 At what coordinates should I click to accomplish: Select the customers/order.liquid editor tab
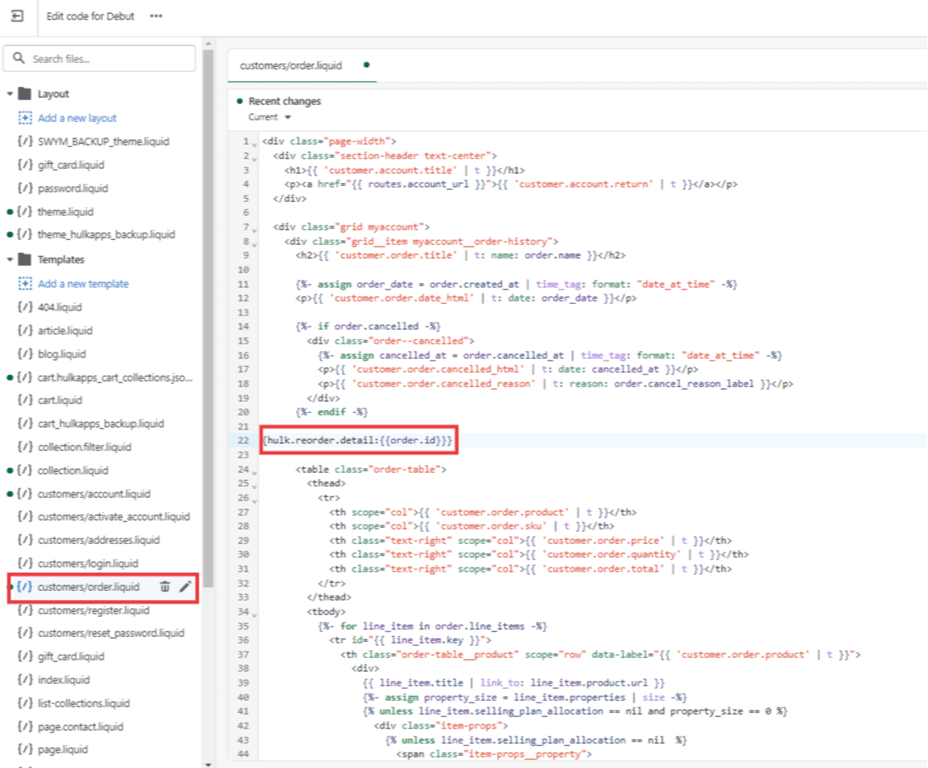tap(302, 65)
